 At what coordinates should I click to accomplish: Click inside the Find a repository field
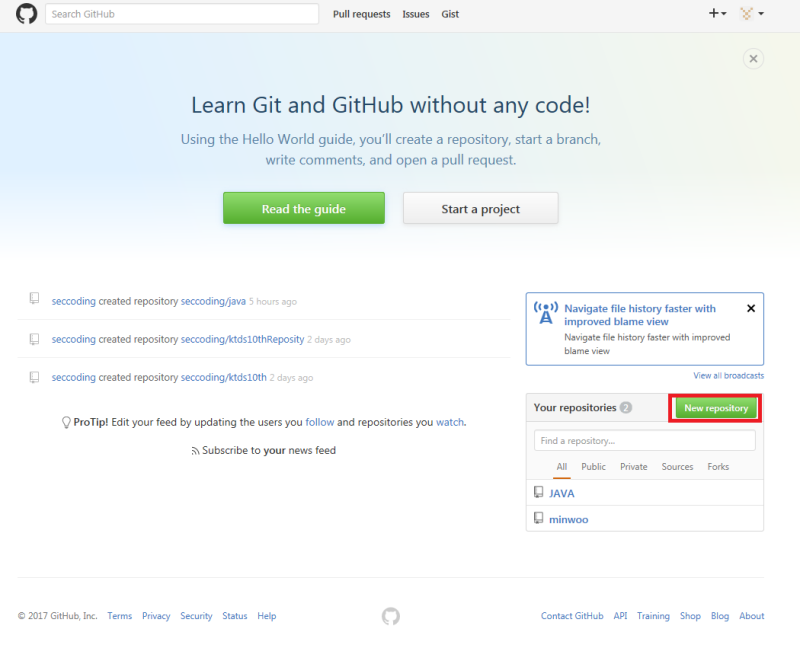644,440
